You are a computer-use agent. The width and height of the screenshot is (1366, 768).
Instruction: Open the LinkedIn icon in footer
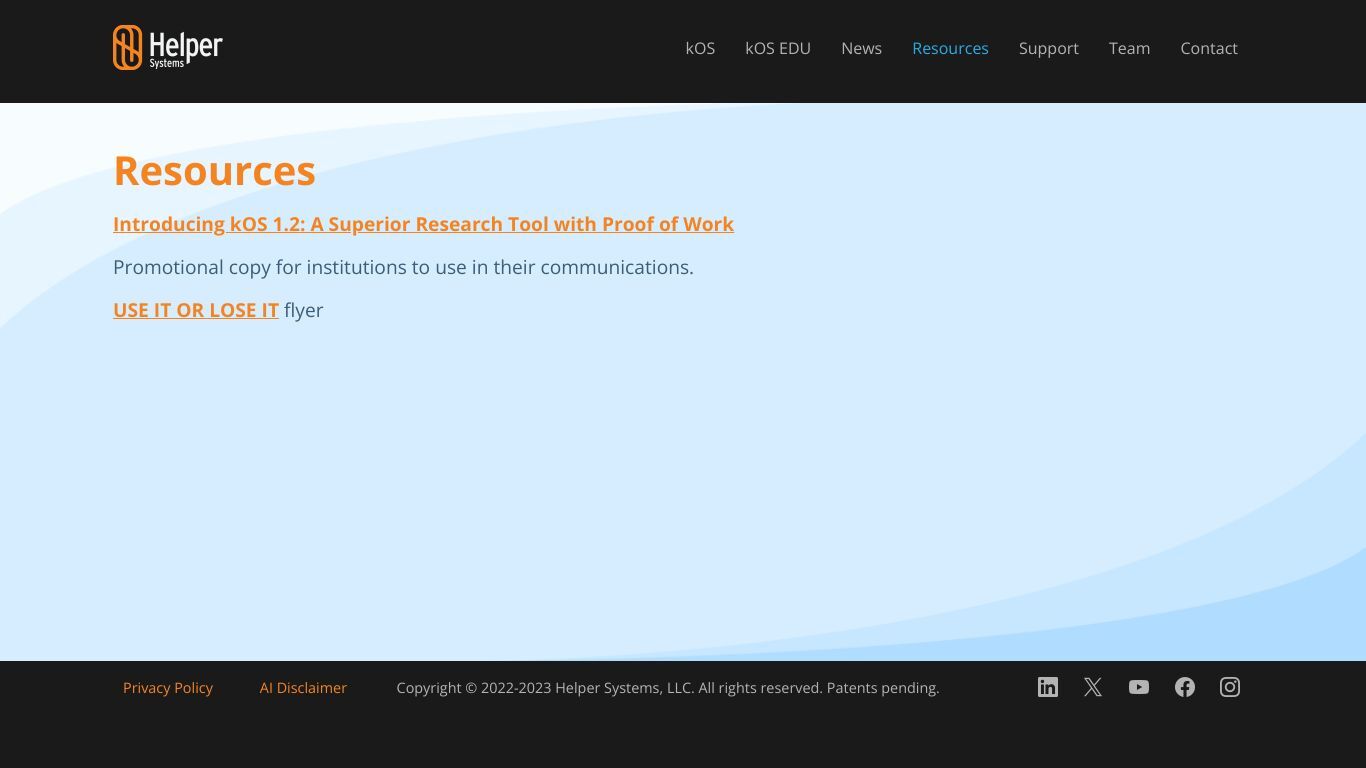click(1048, 687)
